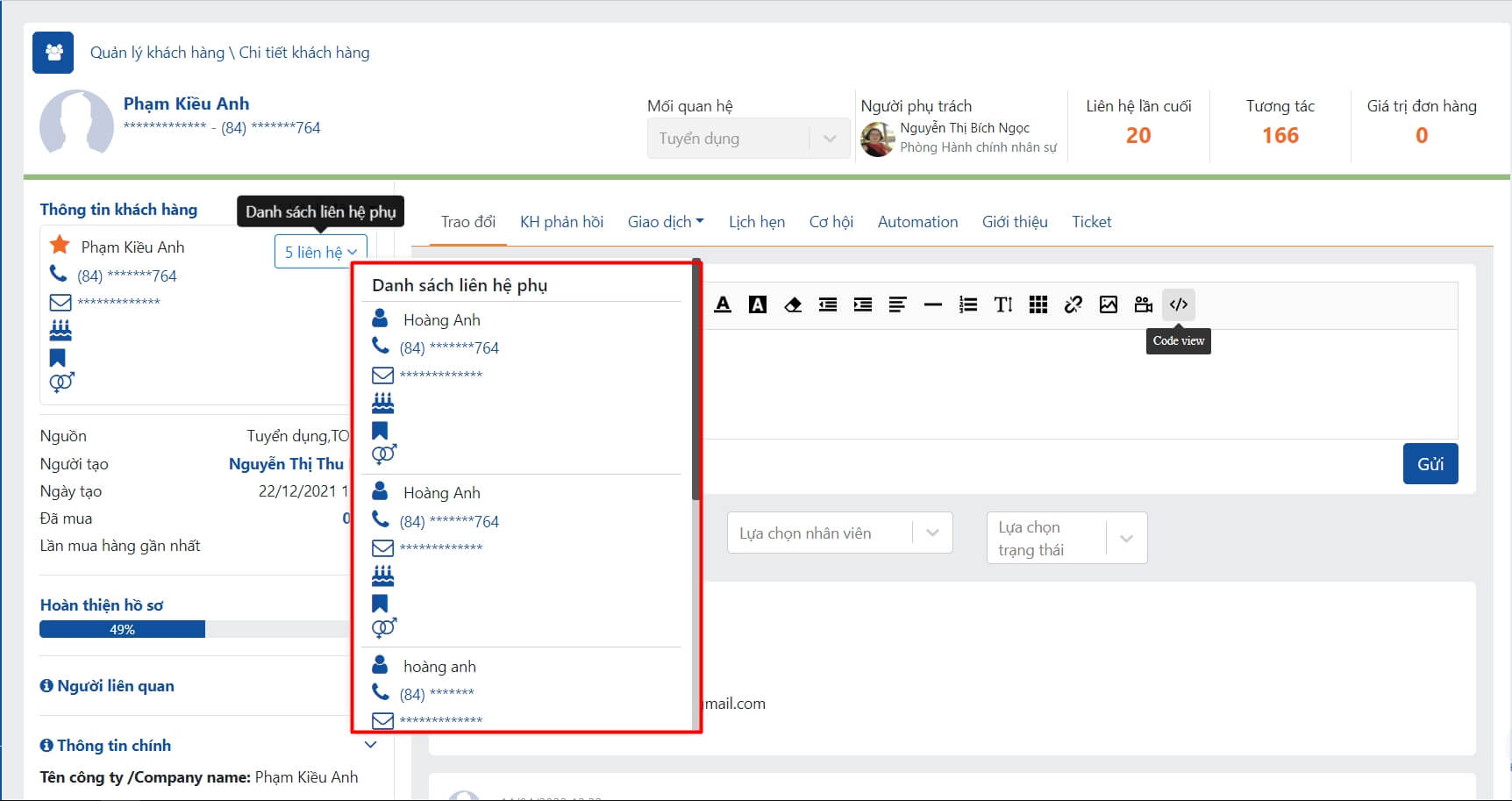This screenshot has width=1512, height=801.
Task: Click the customer avatar placeholder image
Action: [x=76, y=123]
